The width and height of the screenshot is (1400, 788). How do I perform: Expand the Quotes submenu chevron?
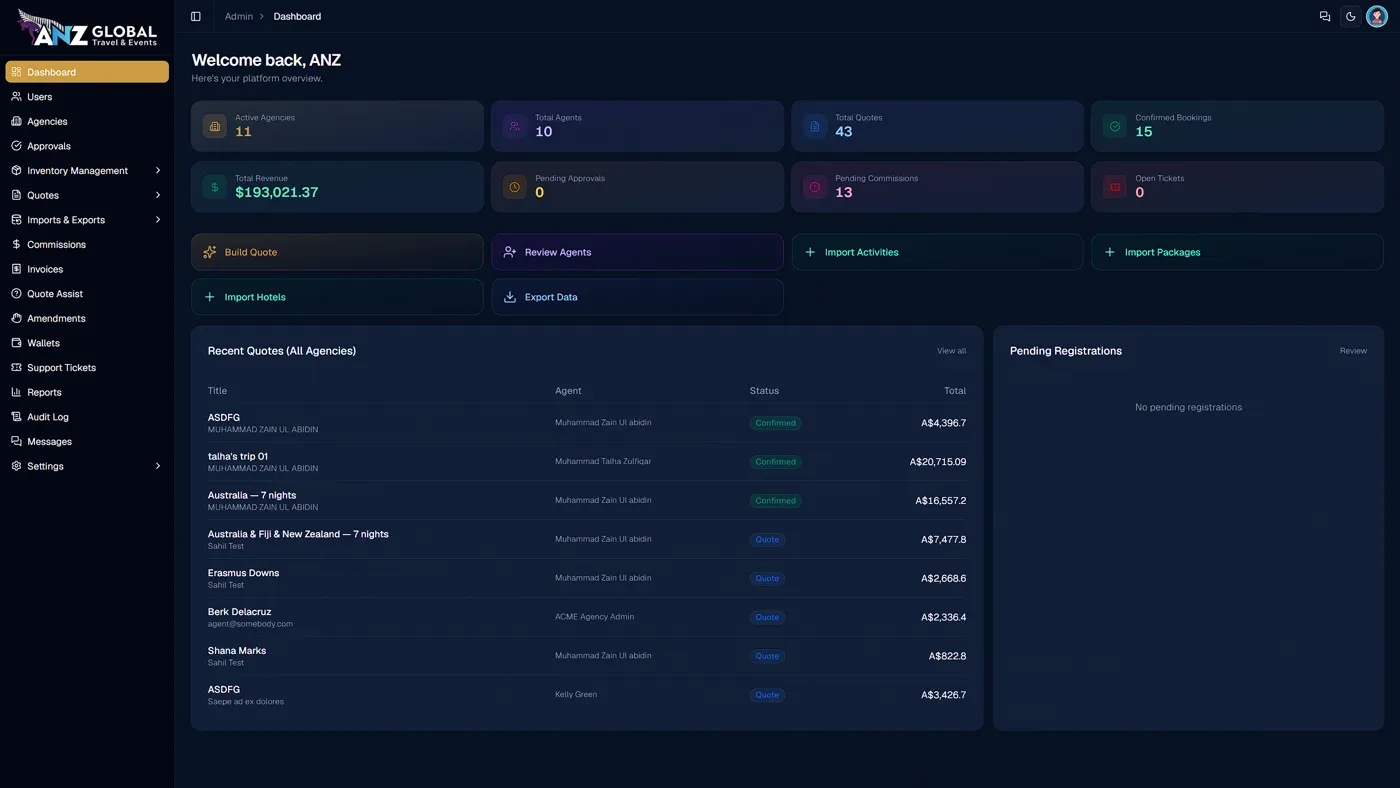[158, 195]
